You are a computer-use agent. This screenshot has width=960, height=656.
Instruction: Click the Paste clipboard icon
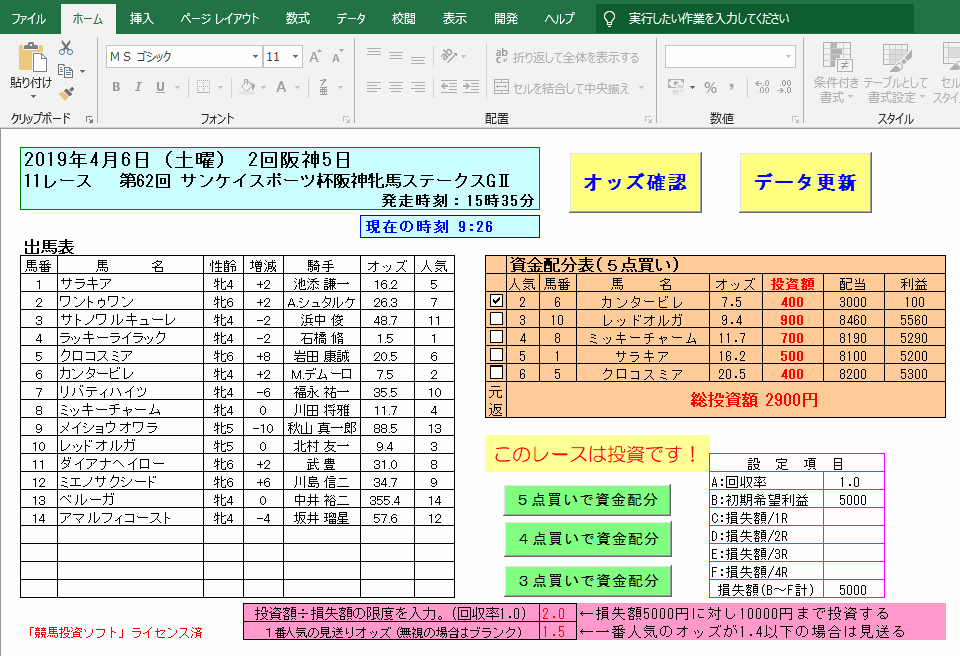(31, 58)
